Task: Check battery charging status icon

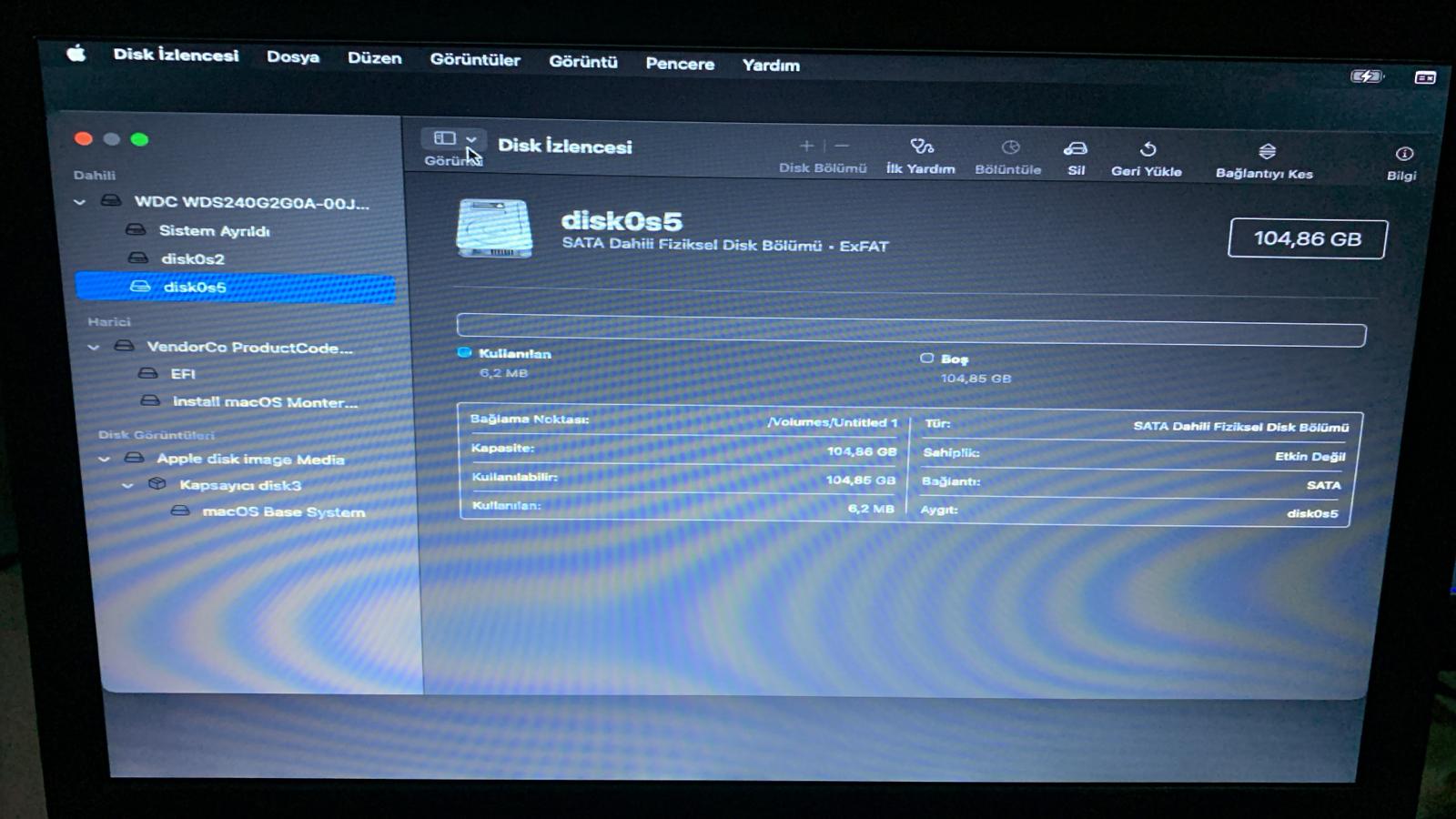Action: pos(1366,76)
